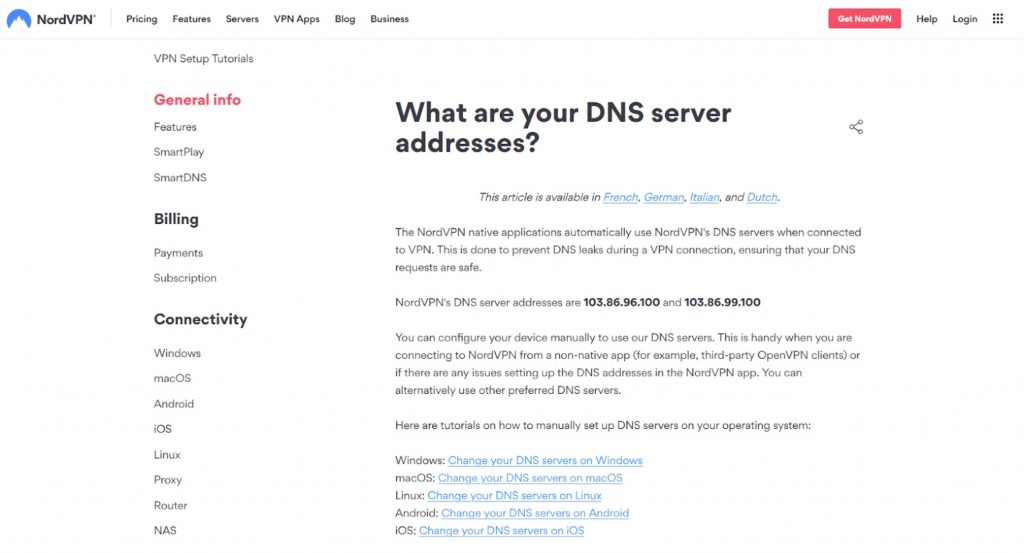Open the SmartDNS sidebar link
Viewport: 1024px width, 553px height.
pyautogui.click(x=180, y=178)
